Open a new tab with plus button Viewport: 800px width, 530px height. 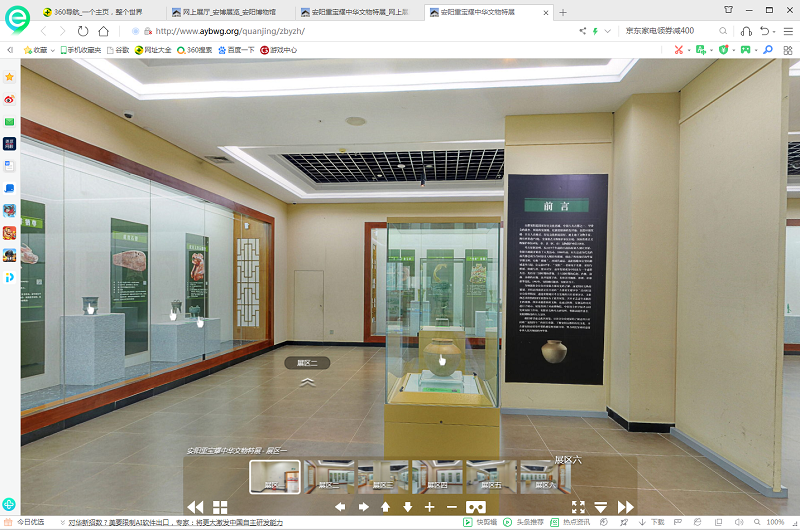[x=563, y=12]
